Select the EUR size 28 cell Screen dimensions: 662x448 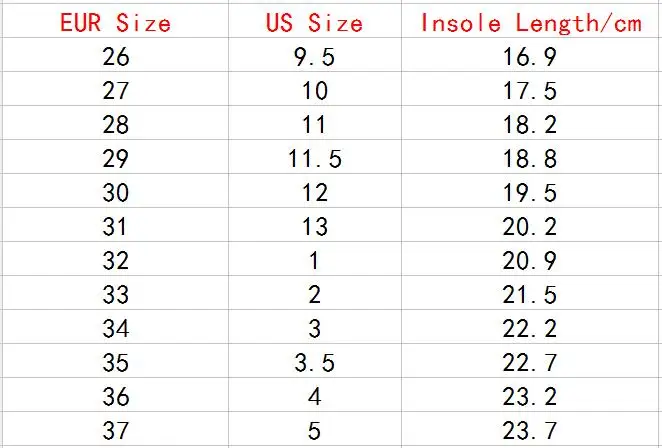click(115, 122)
